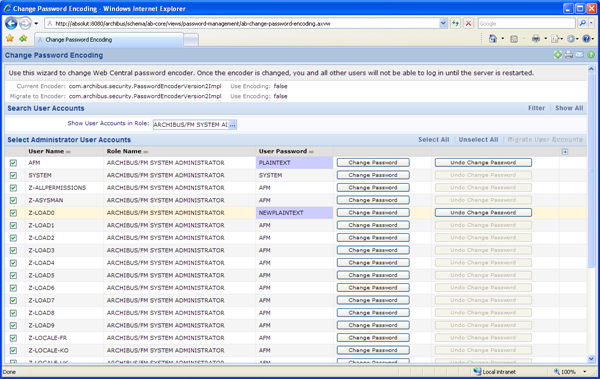Click the IE Print toolbar icon
This screenshot has height=379, width=600.
click(x=536, y=39)
